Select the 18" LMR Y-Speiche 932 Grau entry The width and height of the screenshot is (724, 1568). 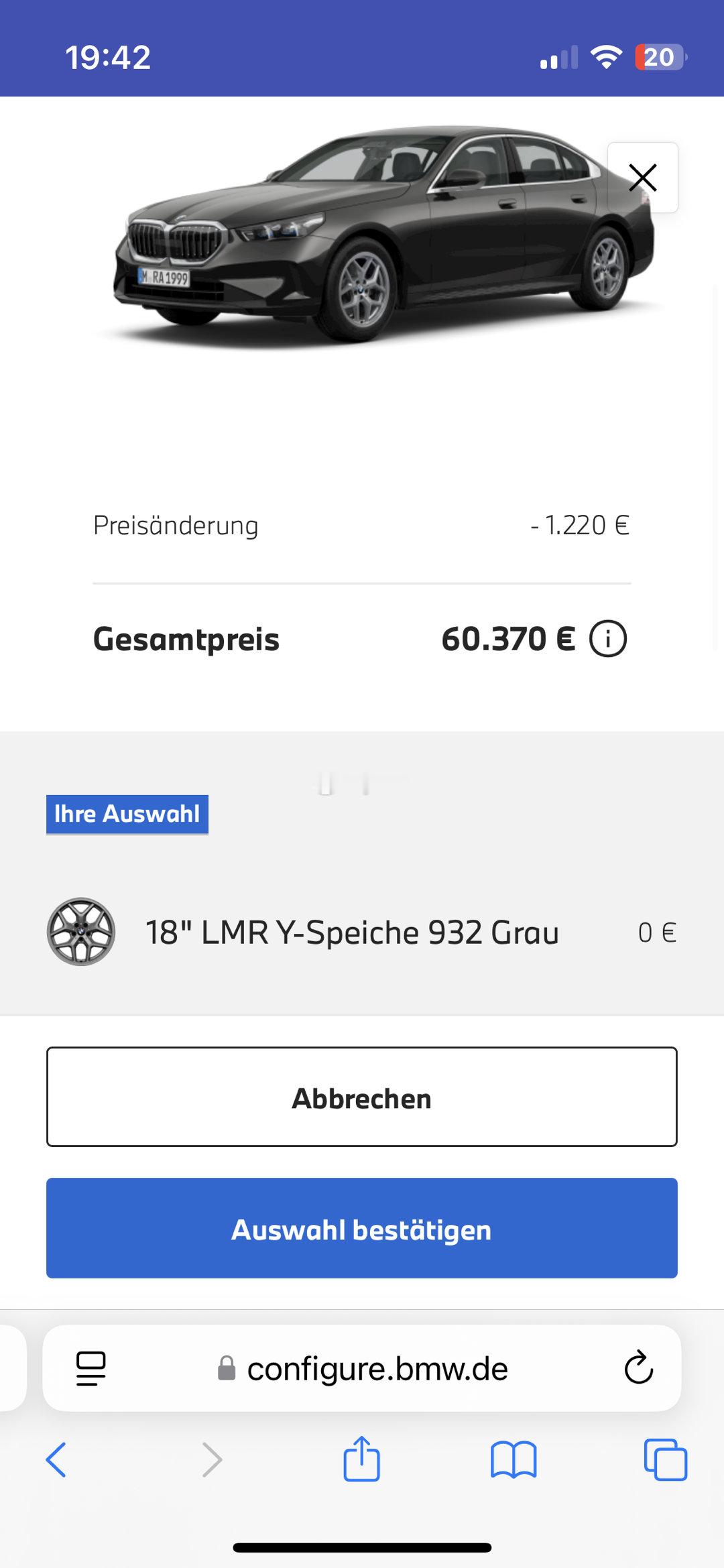click(x=362, y=932)
